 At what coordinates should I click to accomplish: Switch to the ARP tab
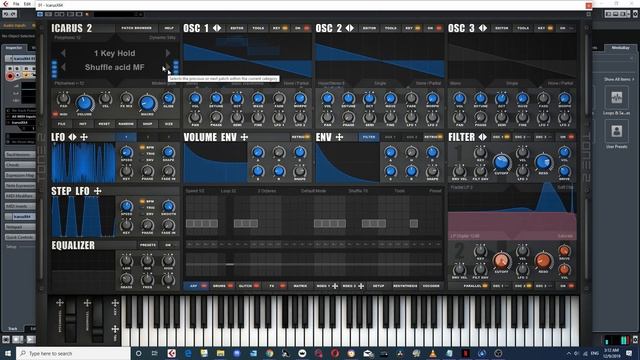click(x=198, y=286)
